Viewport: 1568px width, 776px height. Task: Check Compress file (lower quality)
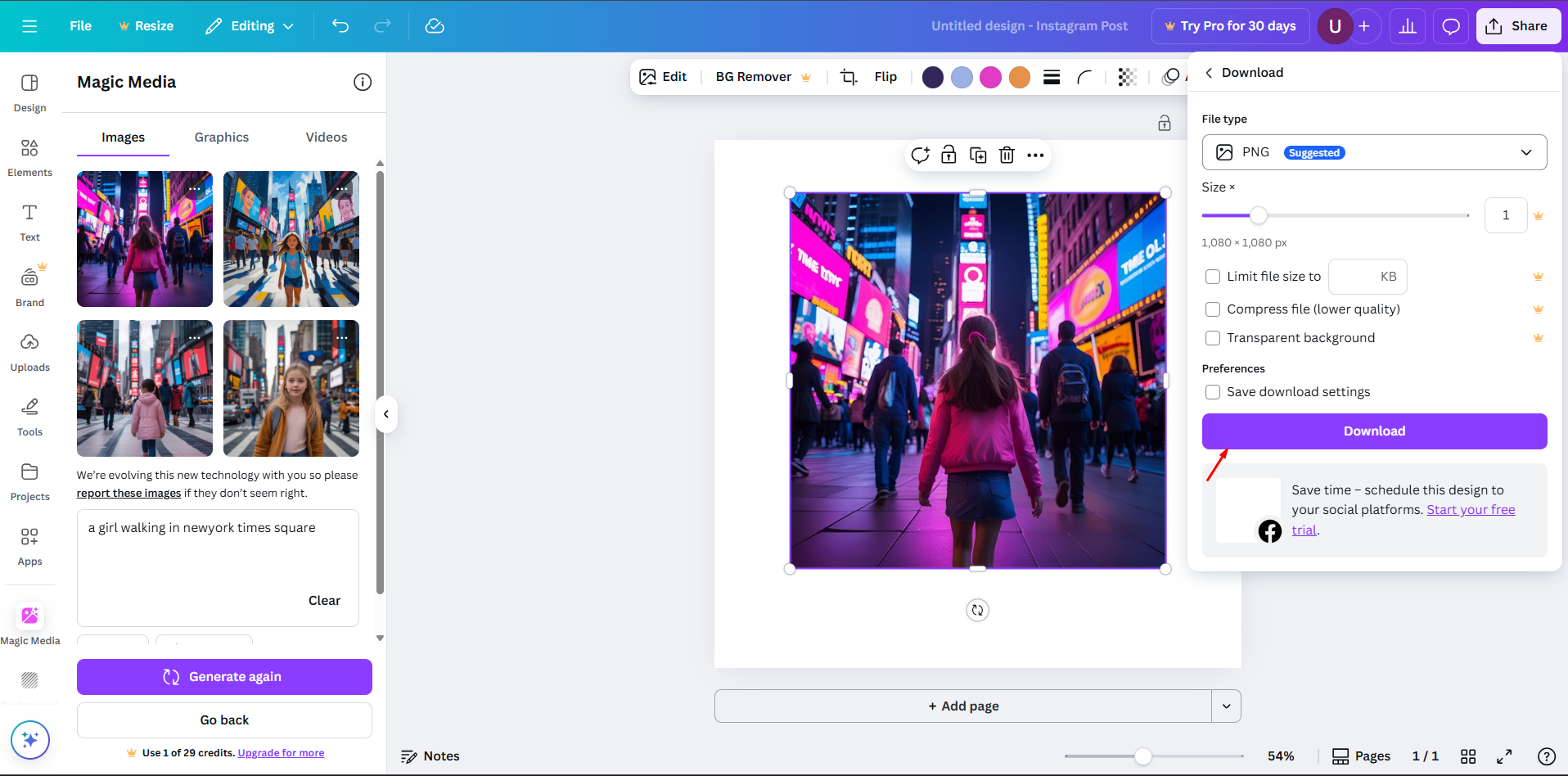click(1213, 309)
